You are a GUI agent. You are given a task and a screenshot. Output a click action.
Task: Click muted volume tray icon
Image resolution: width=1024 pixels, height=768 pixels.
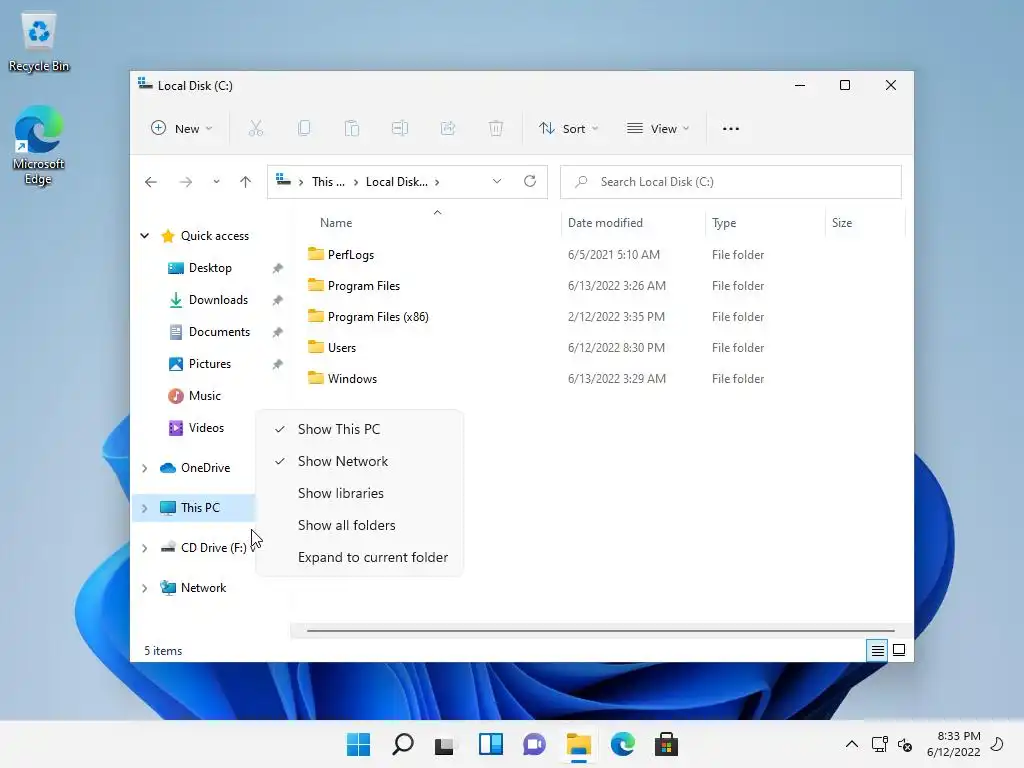tap(904, 744)
